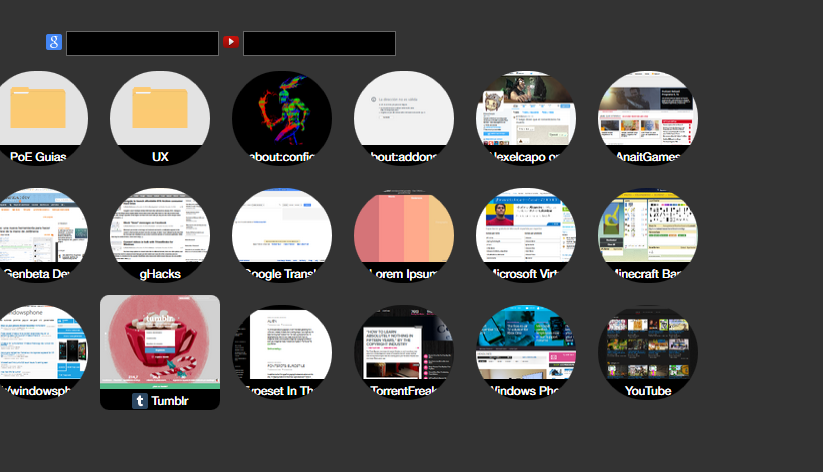Open the YouTube speed dial thumbnail
Viewport: 823px width, 472px height.
648,352
